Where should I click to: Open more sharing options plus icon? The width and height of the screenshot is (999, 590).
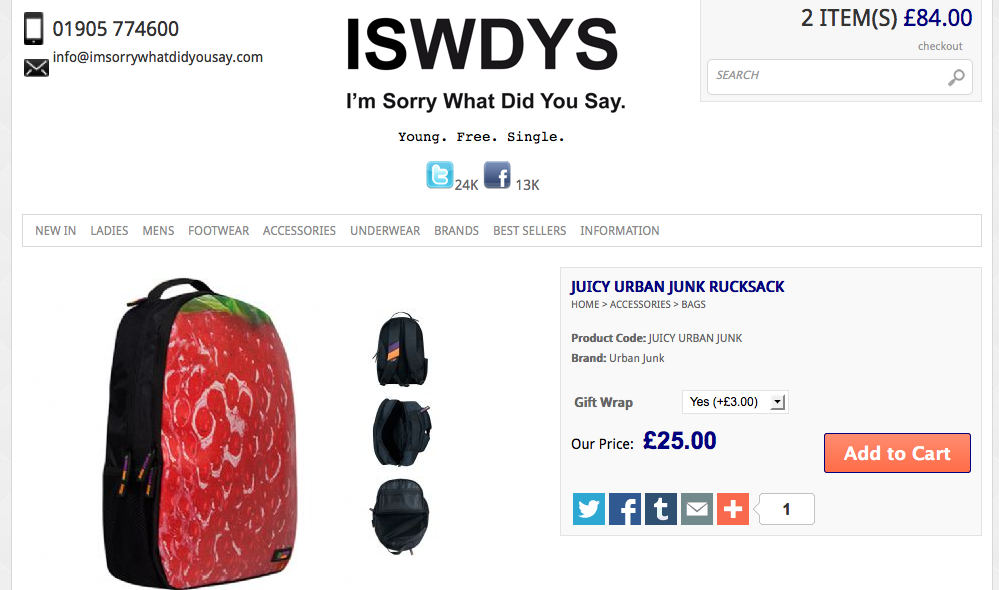point(733,509)
